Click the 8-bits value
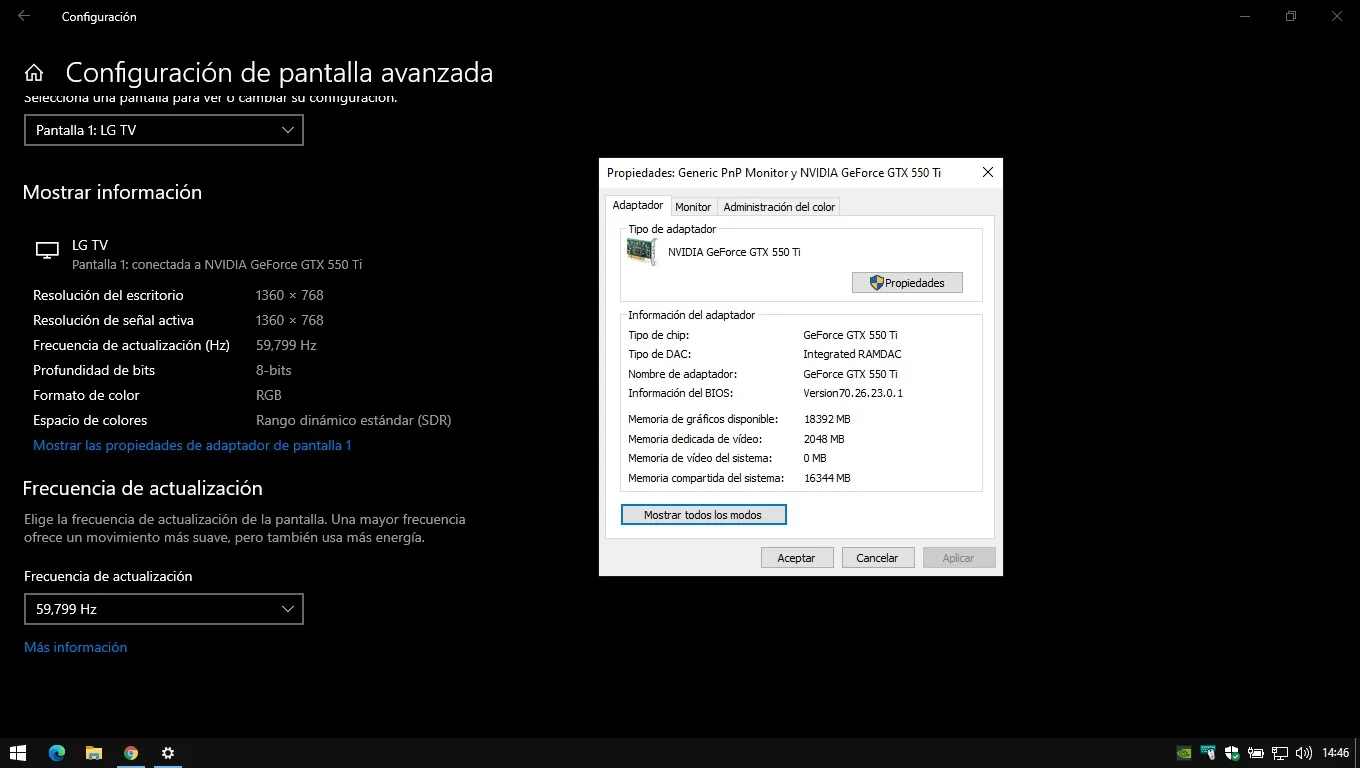The image size is (1360, 768). point(274,370)
